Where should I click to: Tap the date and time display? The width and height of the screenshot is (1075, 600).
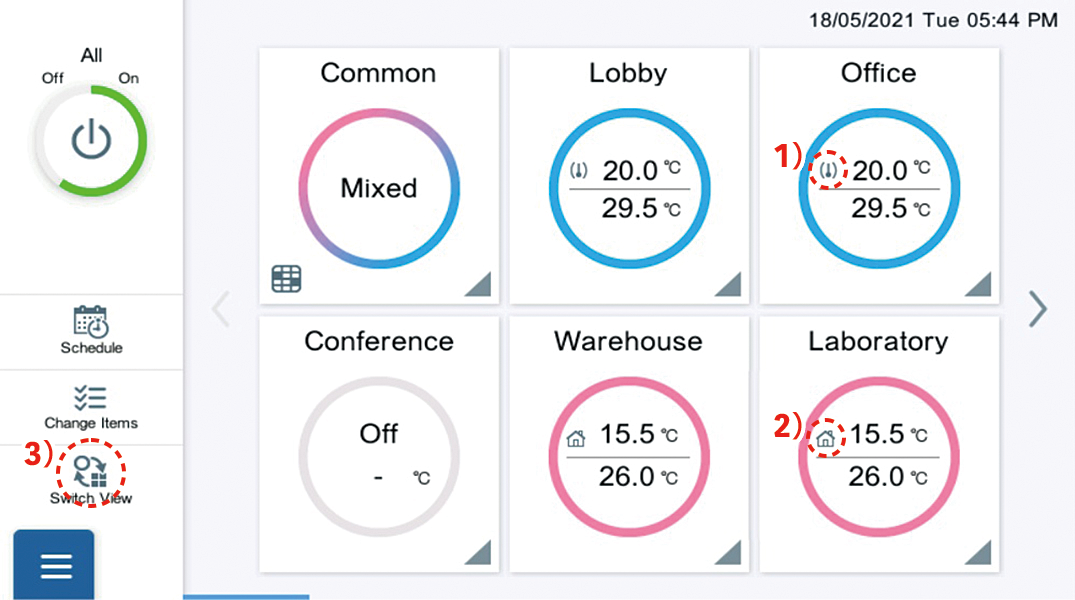point(935,19)
